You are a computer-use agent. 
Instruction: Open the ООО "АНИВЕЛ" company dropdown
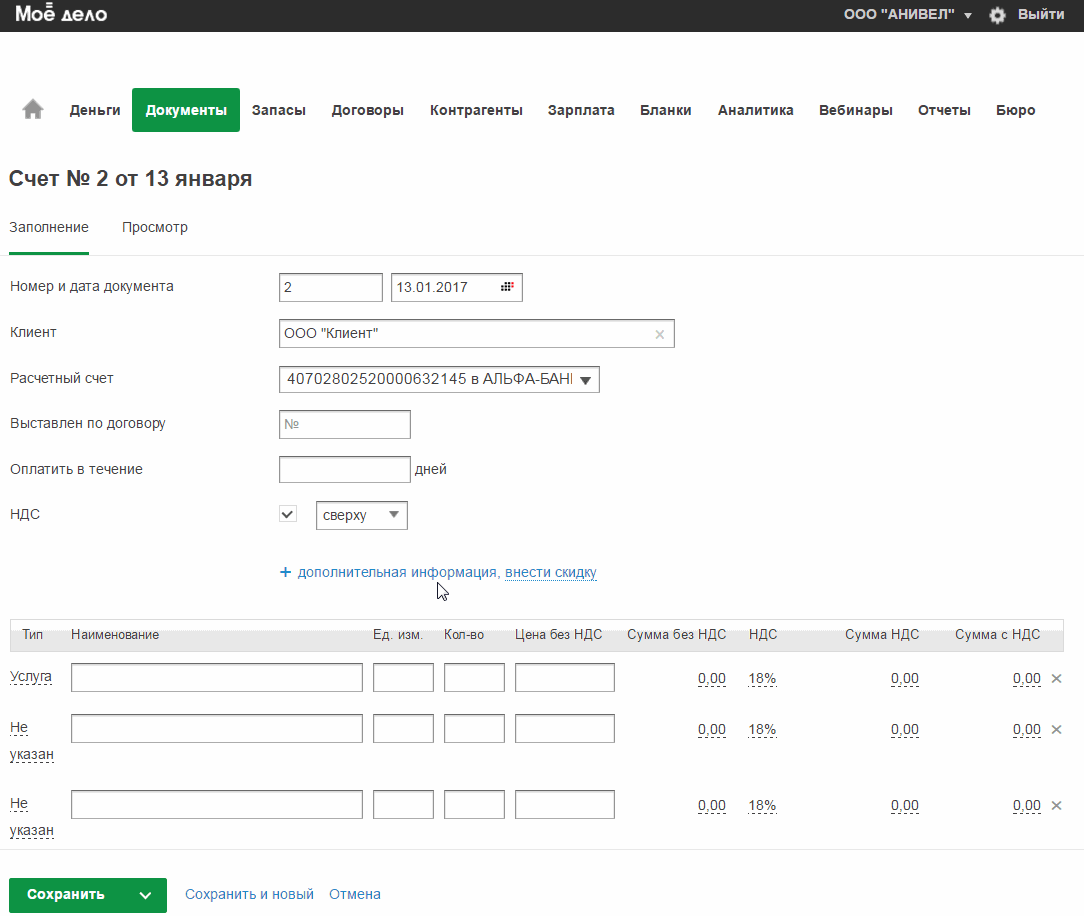(907, 15)
